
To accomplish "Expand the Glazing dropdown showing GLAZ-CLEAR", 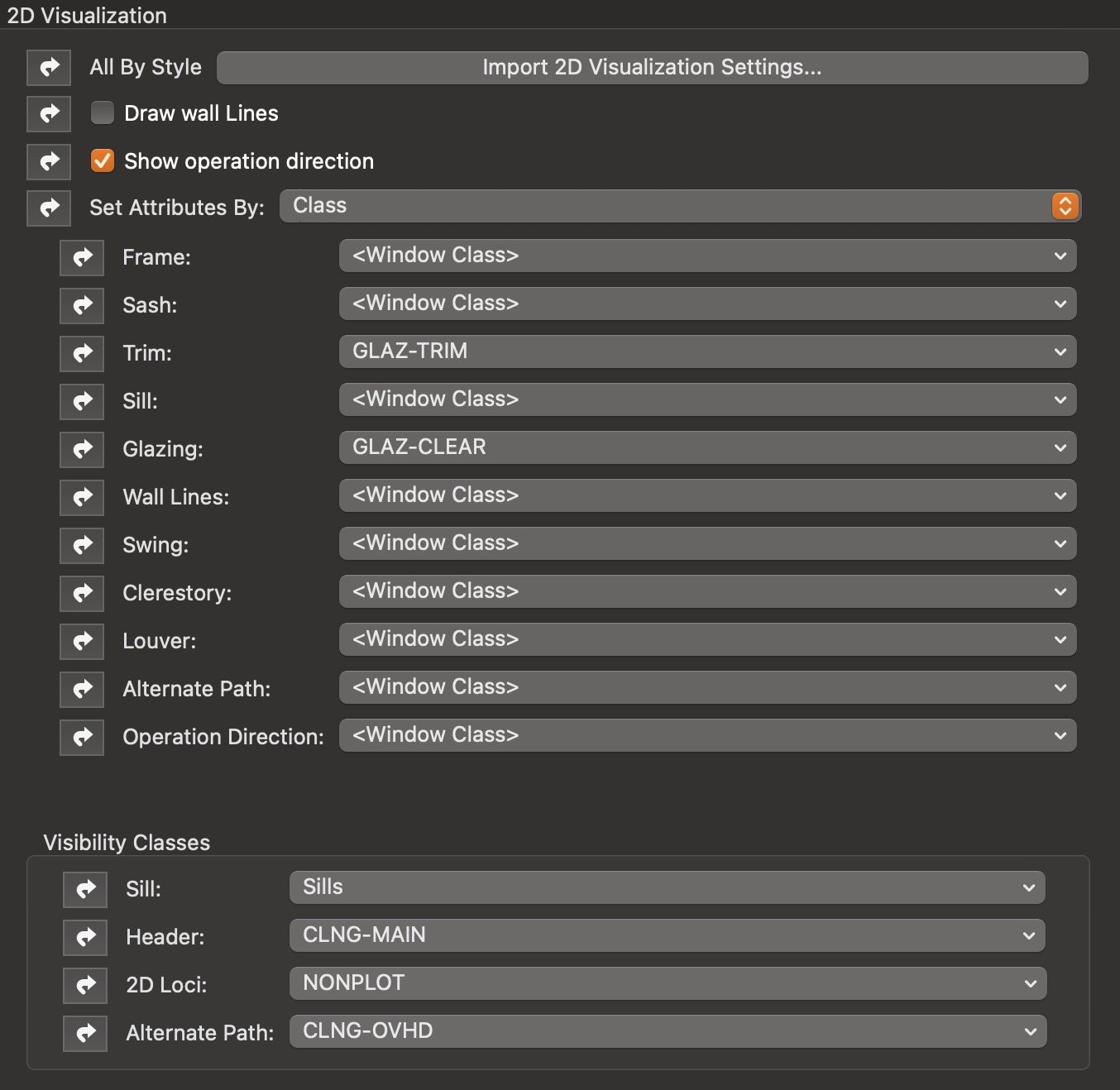I will 707,447.
